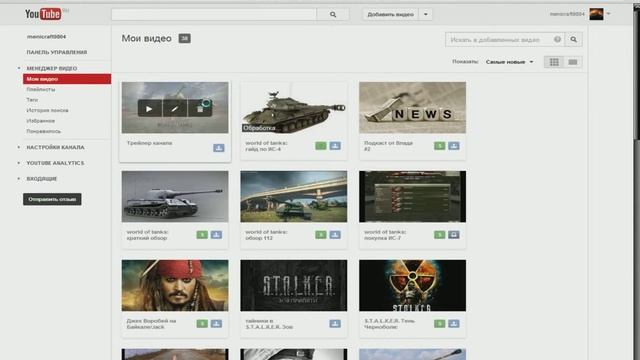The height and width of the screenshot is (360, 640).
Task: Click blue icon on обзор 112 card
Action: 335,235
